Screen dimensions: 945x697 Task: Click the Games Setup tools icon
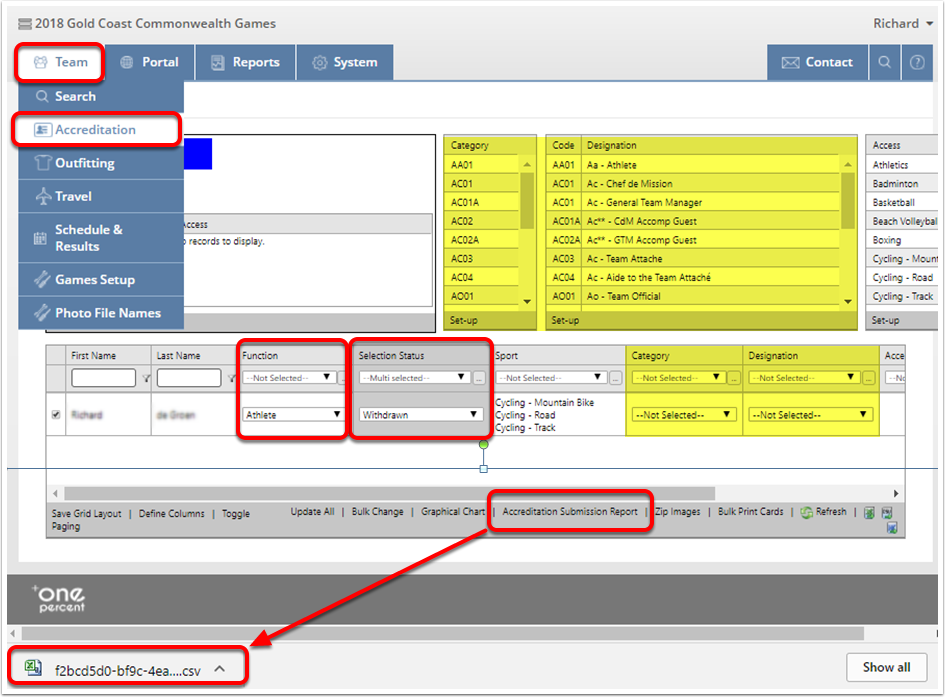[42, 280]
